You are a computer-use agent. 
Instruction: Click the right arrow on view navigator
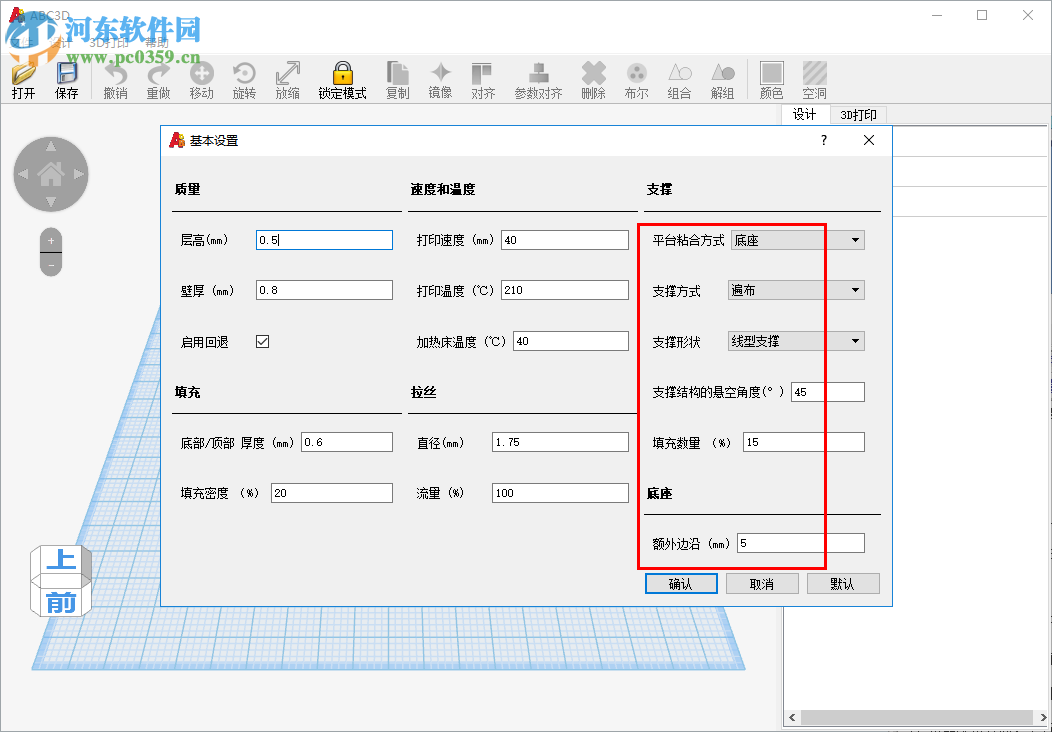(x=79, y=174)
